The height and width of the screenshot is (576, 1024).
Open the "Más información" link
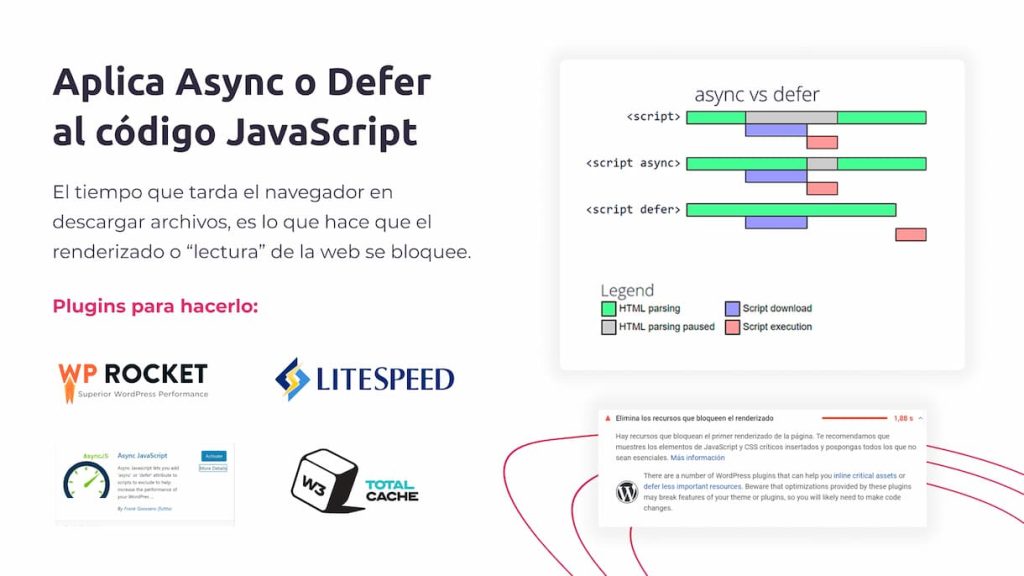point(697,457)
